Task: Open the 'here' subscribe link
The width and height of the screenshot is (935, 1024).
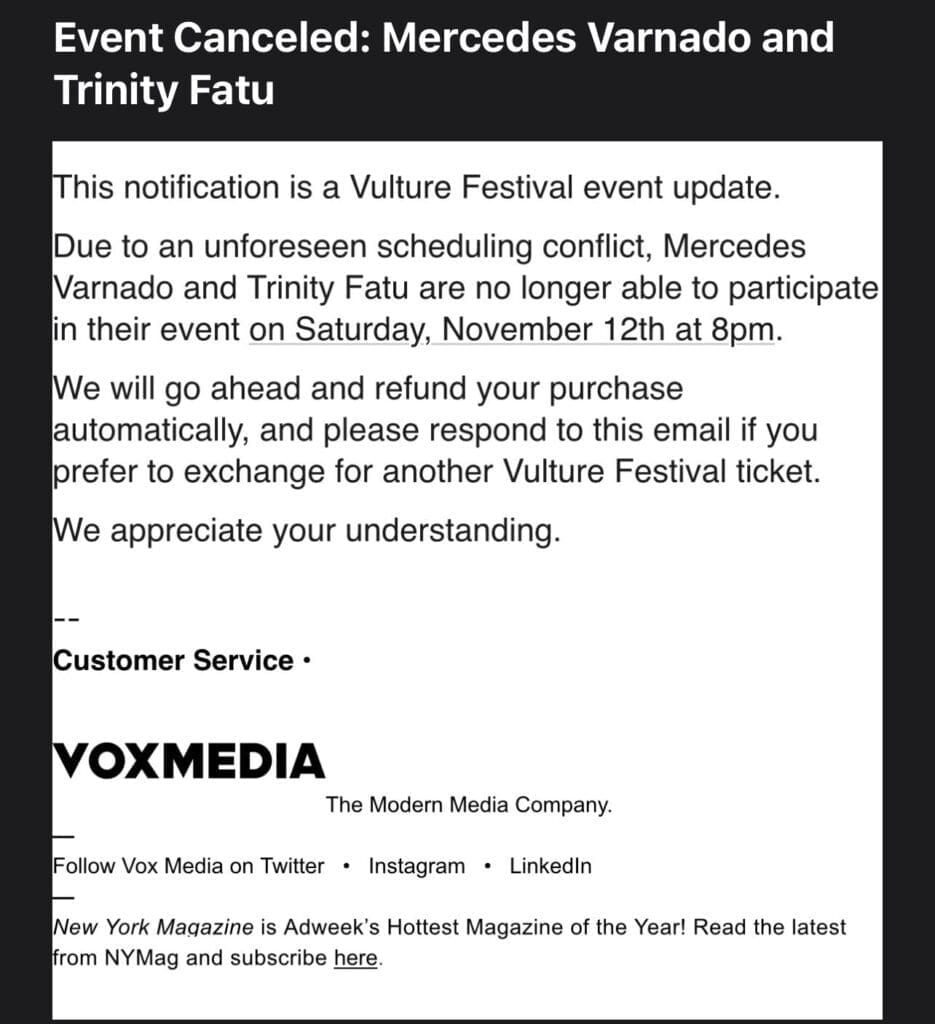Action: point(355,957)
